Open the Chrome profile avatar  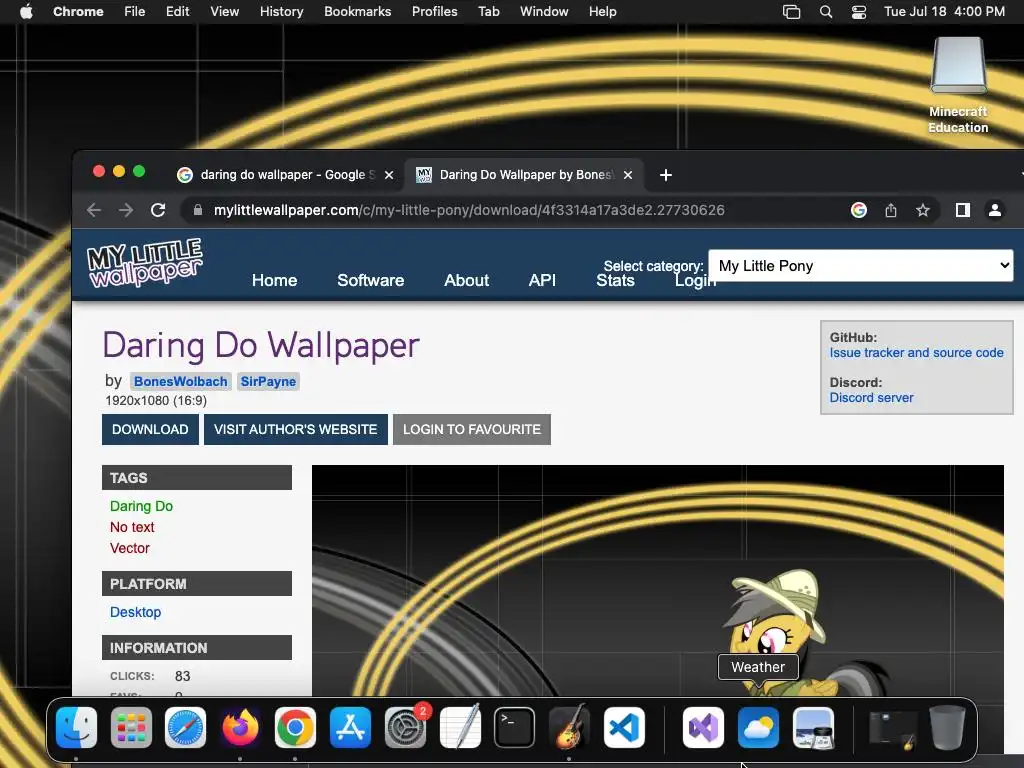[x=995, y=210]
